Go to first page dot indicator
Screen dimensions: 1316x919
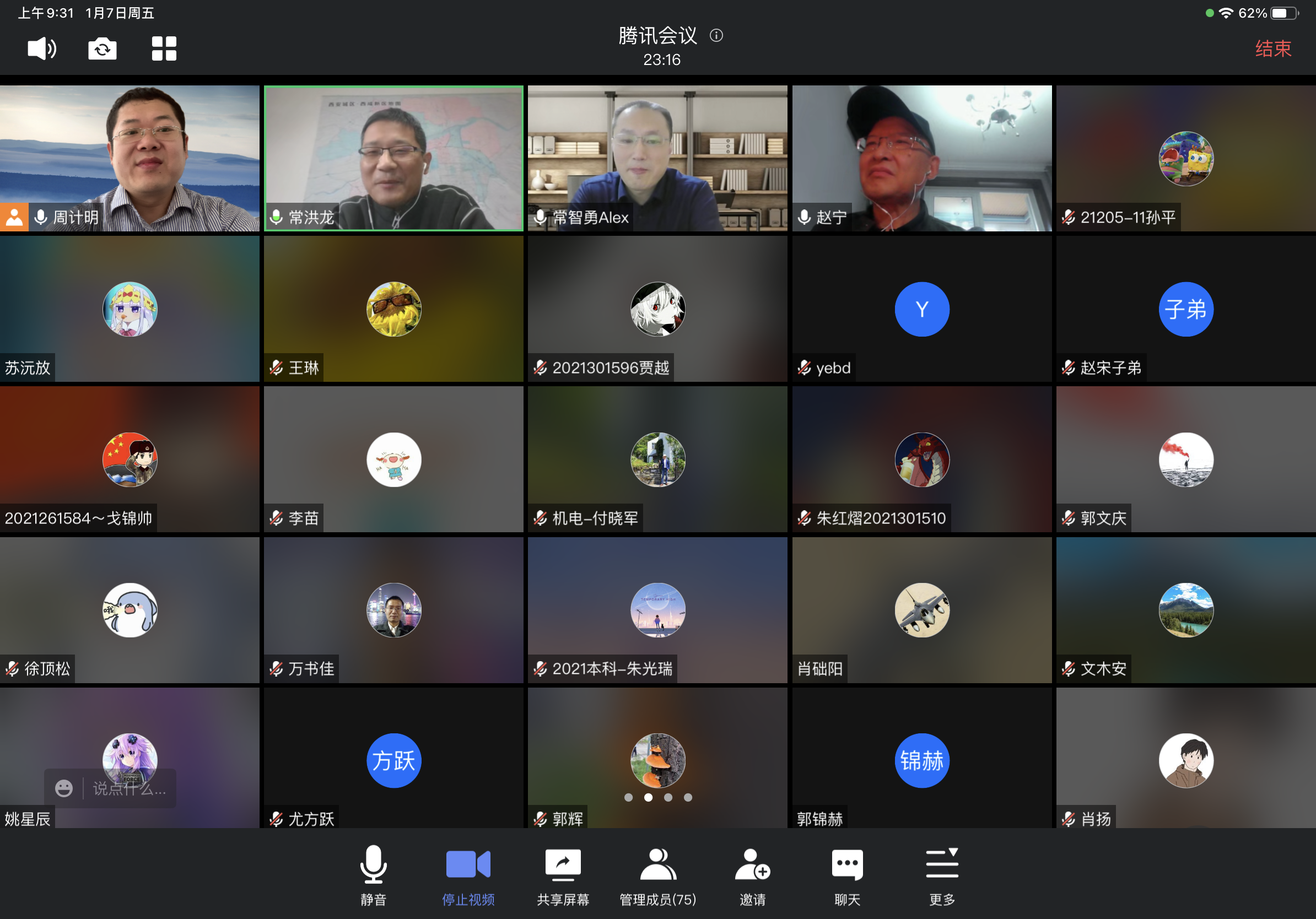point(628,797)
